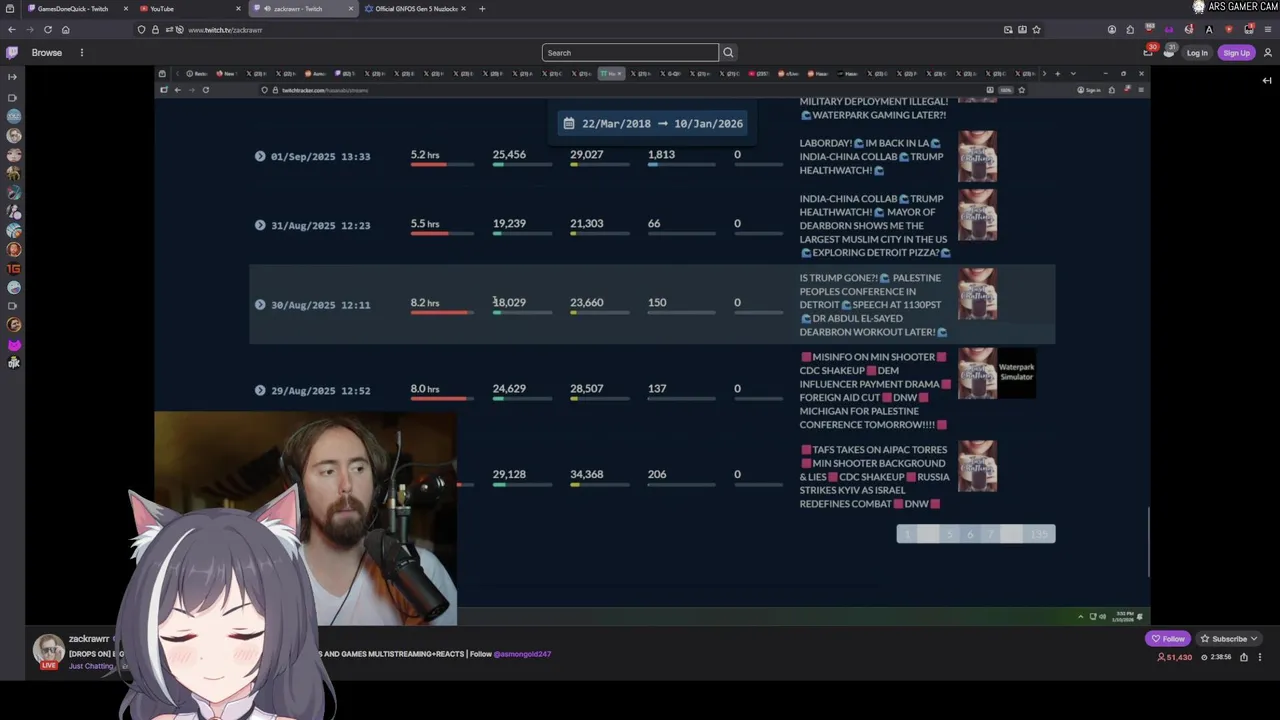Click the Just Chatting category link
This screenshot has width=1280, height=720.
coord(91,666)
